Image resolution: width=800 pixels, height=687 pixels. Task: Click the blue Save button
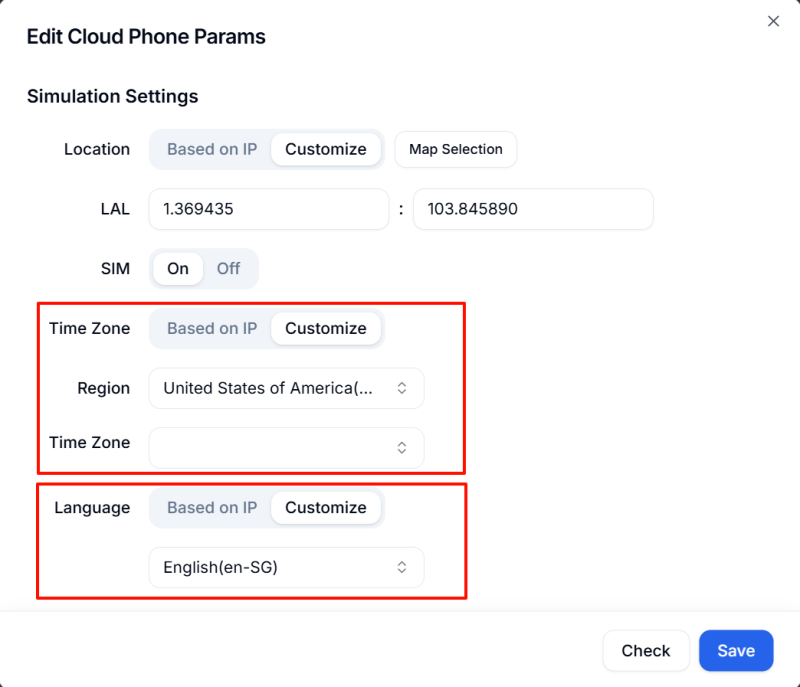(x=736, y=650)
